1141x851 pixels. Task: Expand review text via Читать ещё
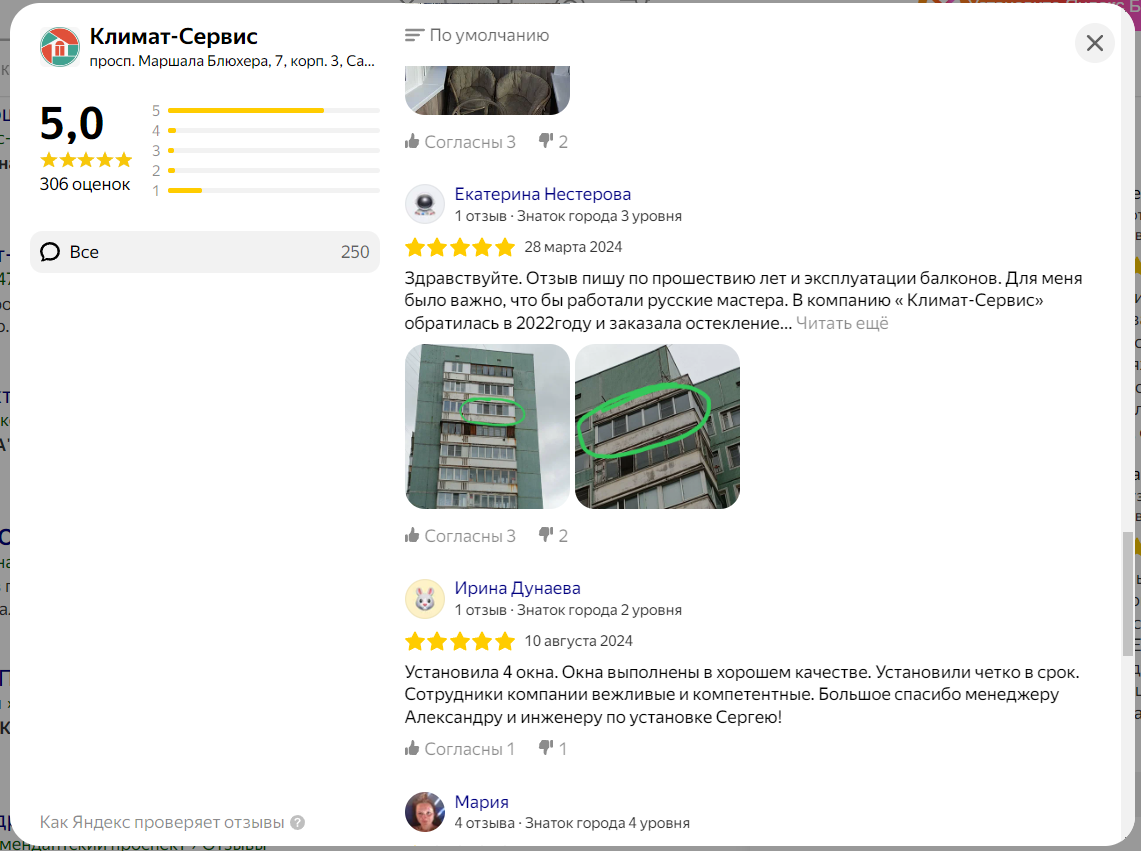point(842,323)
